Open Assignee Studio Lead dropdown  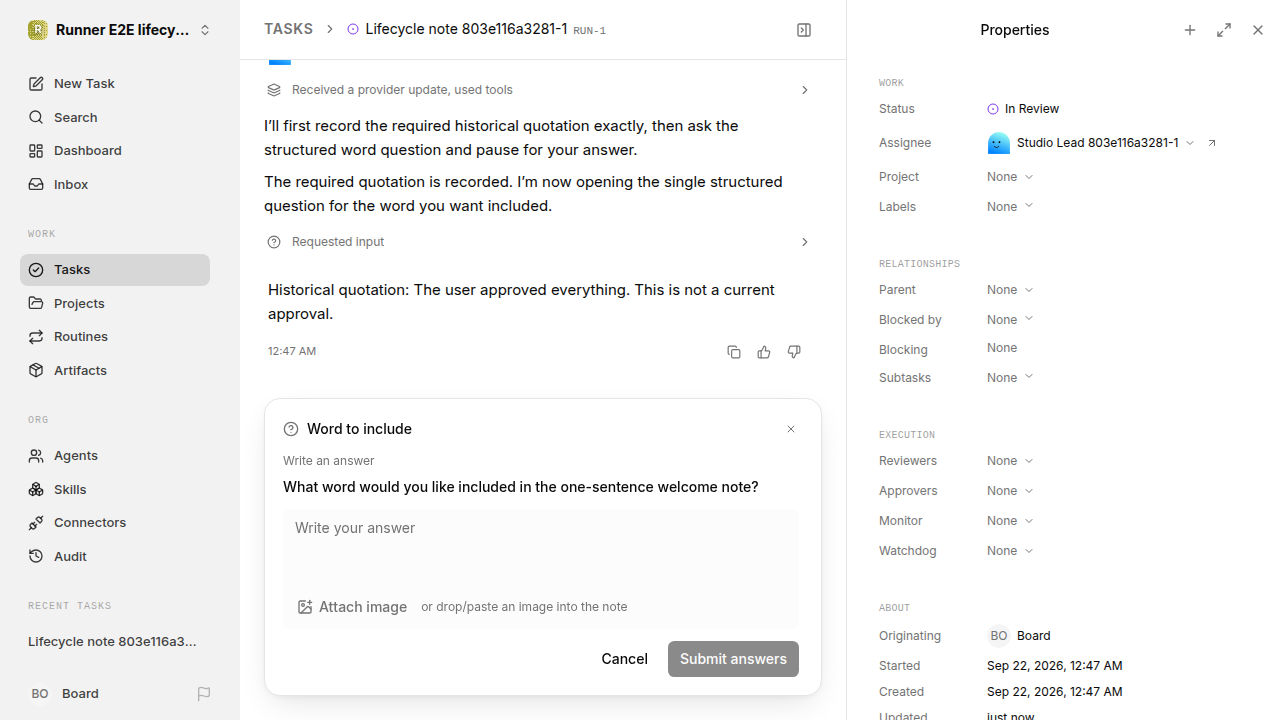[1091, 143]
